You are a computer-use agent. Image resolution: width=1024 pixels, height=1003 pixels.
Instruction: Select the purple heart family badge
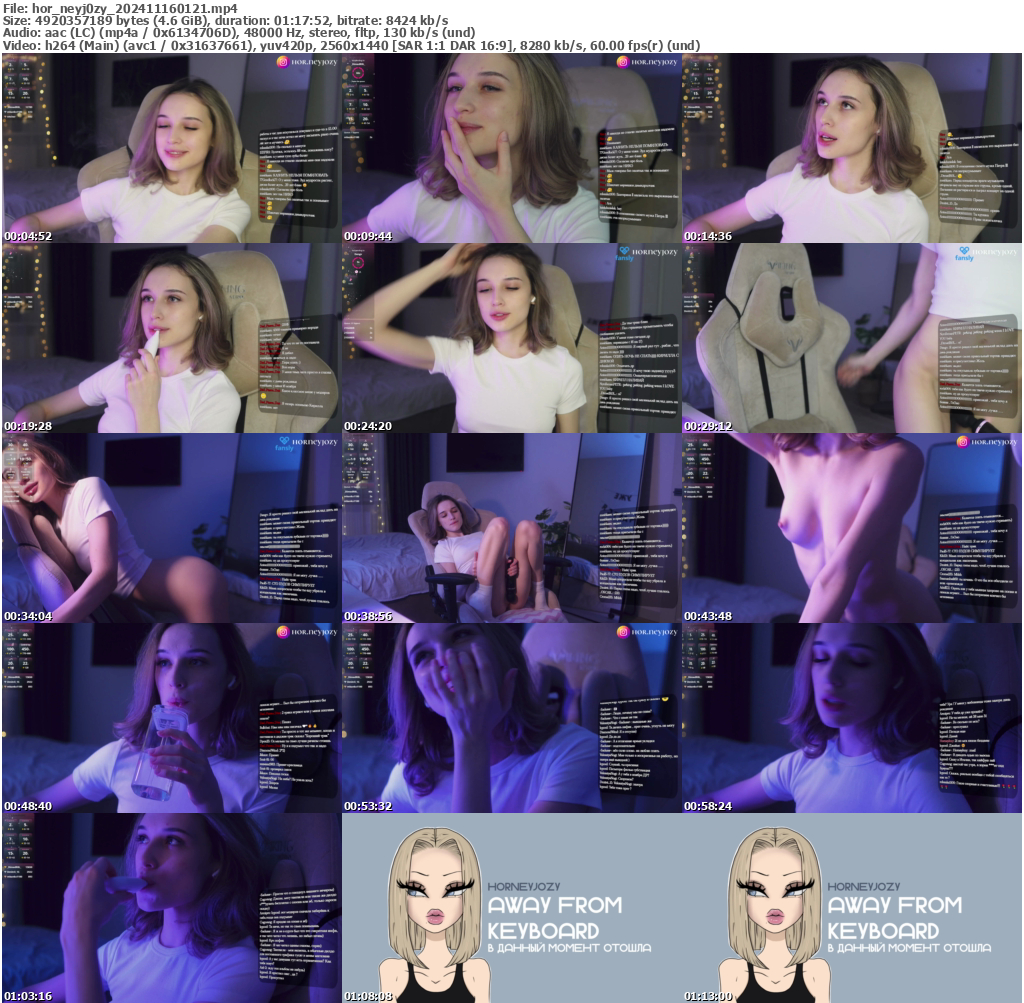pos(624,250)
